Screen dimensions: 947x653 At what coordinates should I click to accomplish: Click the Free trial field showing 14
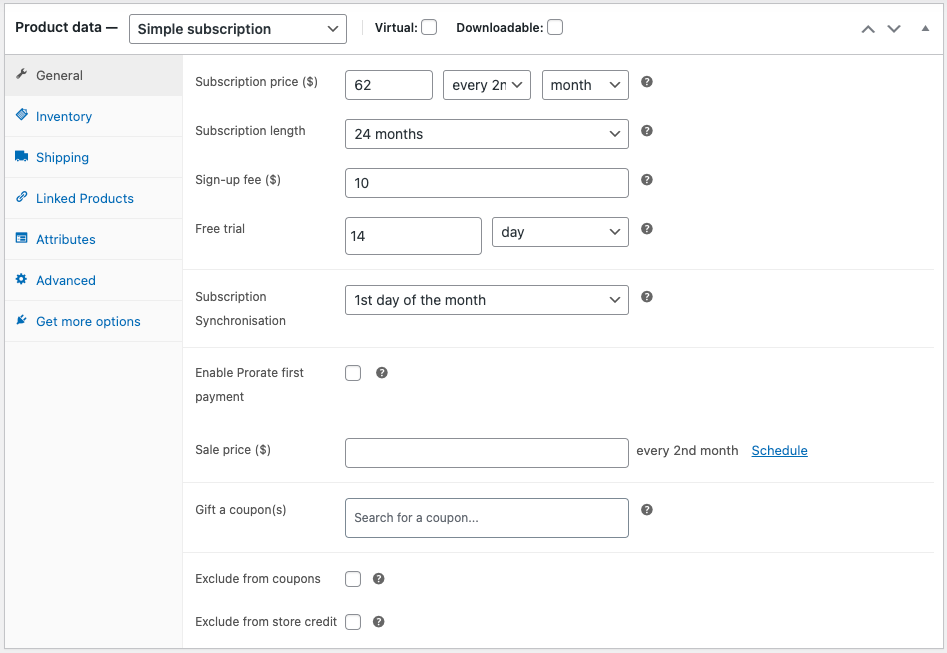414,236
